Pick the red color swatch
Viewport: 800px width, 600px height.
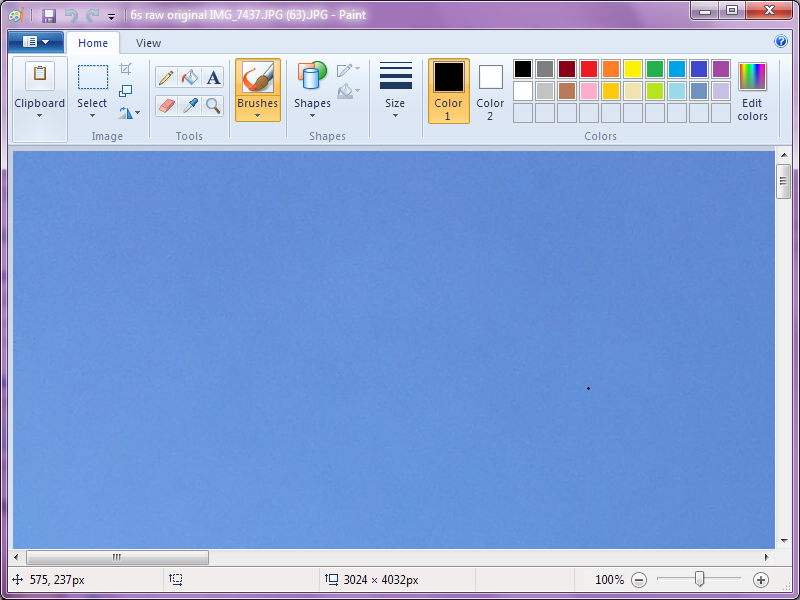pos(589,69)
